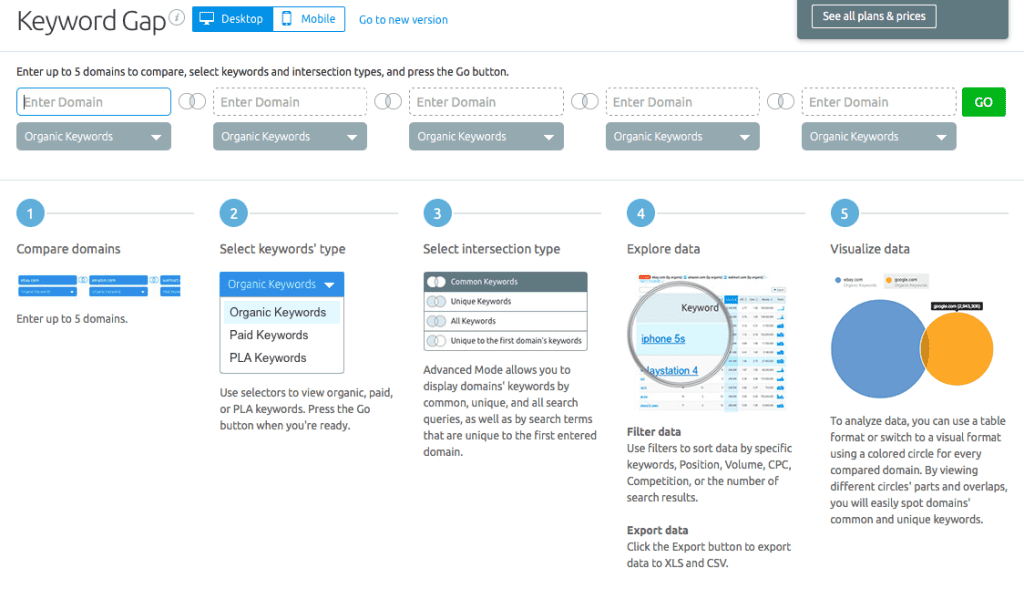Click intersection circles icon after second domain field

coord(388,102)
